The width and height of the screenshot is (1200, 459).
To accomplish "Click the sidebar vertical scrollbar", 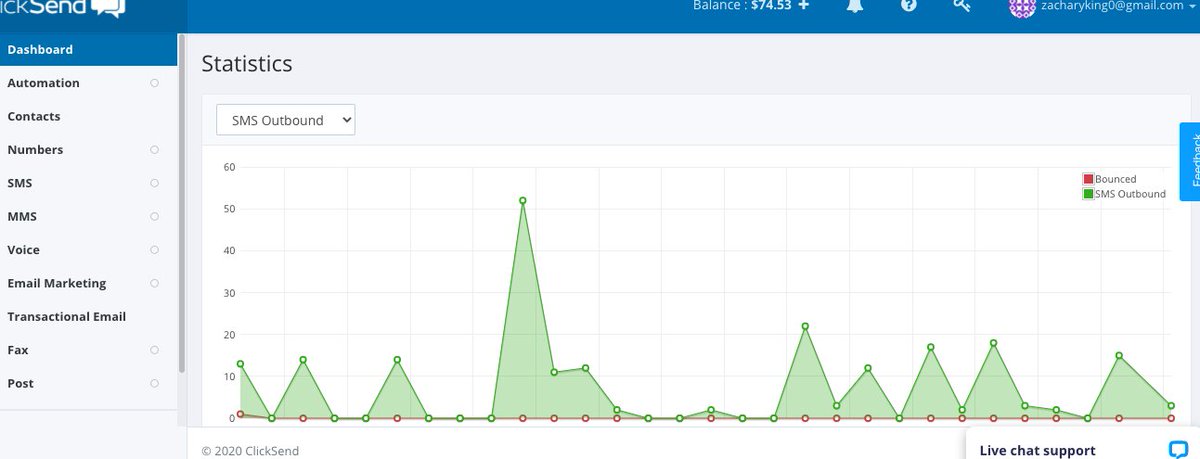I will (181, 203).
